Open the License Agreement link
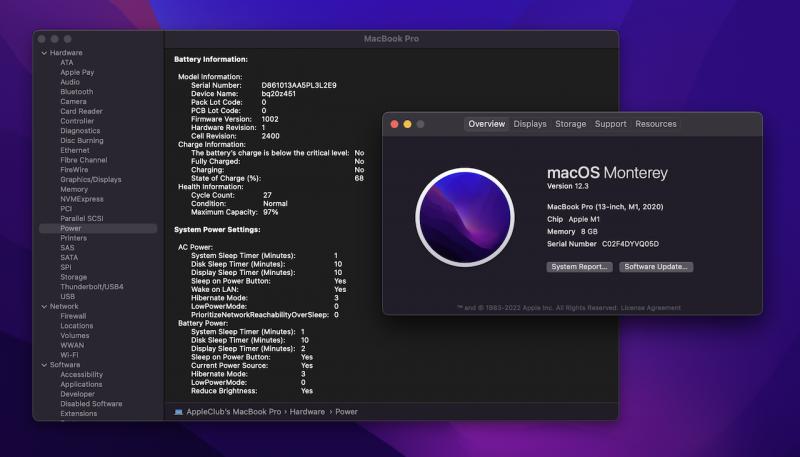Viewport: 800px width, 457px height. point(651,308)
